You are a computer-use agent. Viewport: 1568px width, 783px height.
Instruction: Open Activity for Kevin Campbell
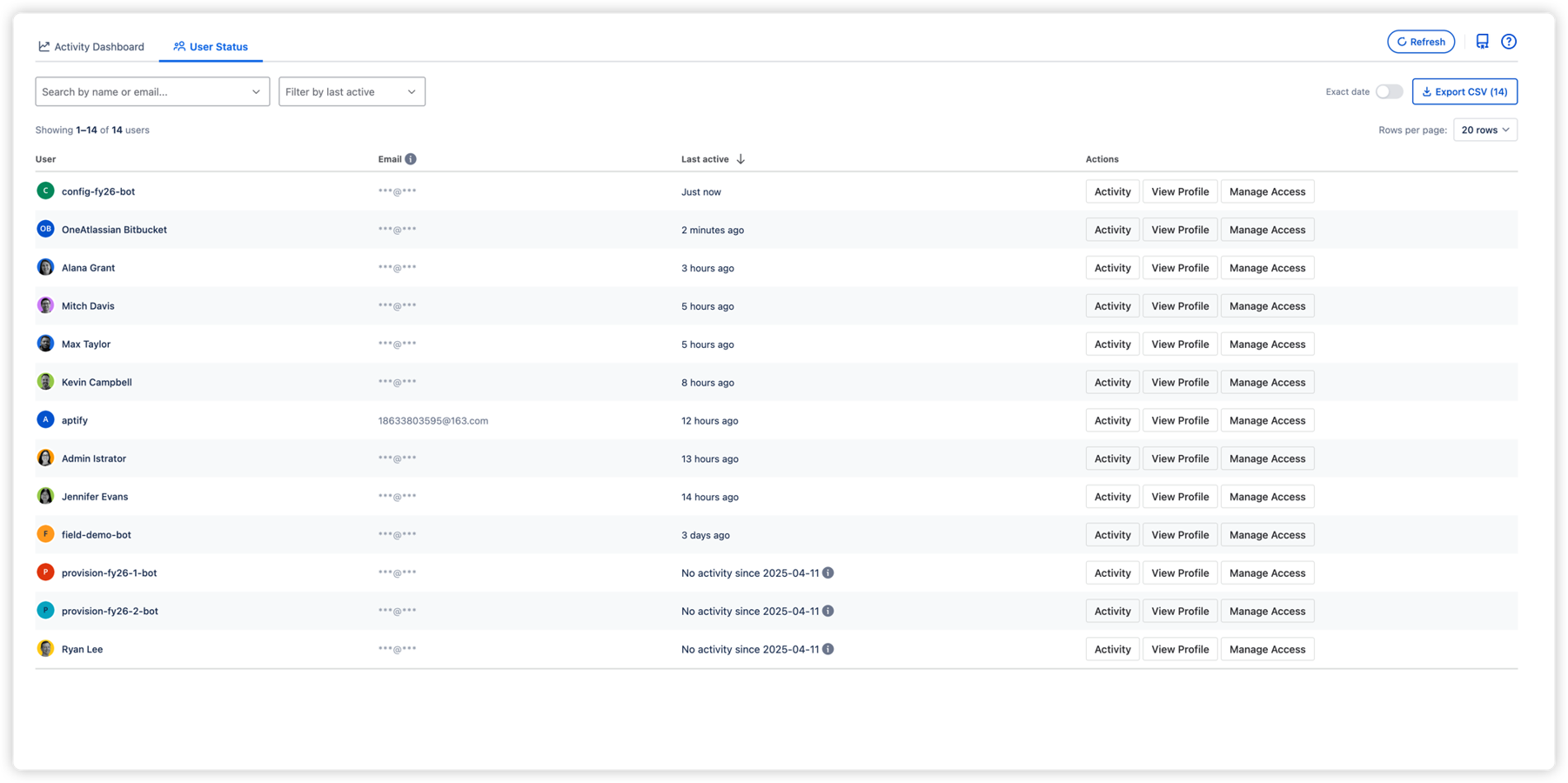point(1112,383)
